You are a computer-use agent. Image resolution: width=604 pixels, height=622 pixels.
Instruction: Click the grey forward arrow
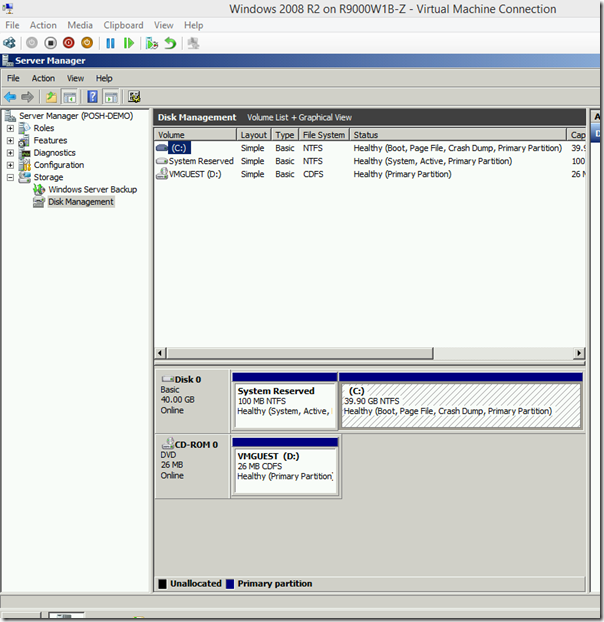pyautogui.click(x=27, y=97)
